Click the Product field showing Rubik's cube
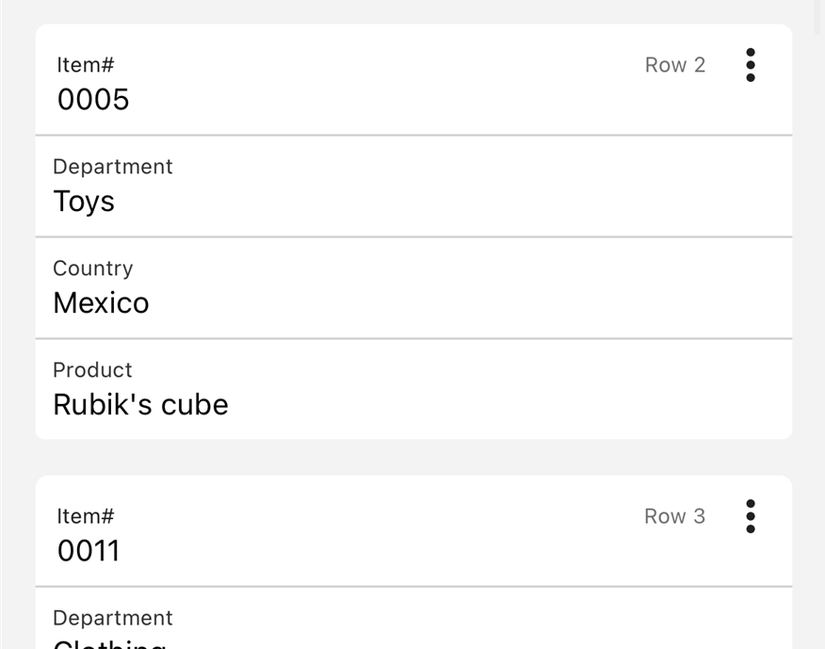Screen dimensions: 825x649 point(141,404)
